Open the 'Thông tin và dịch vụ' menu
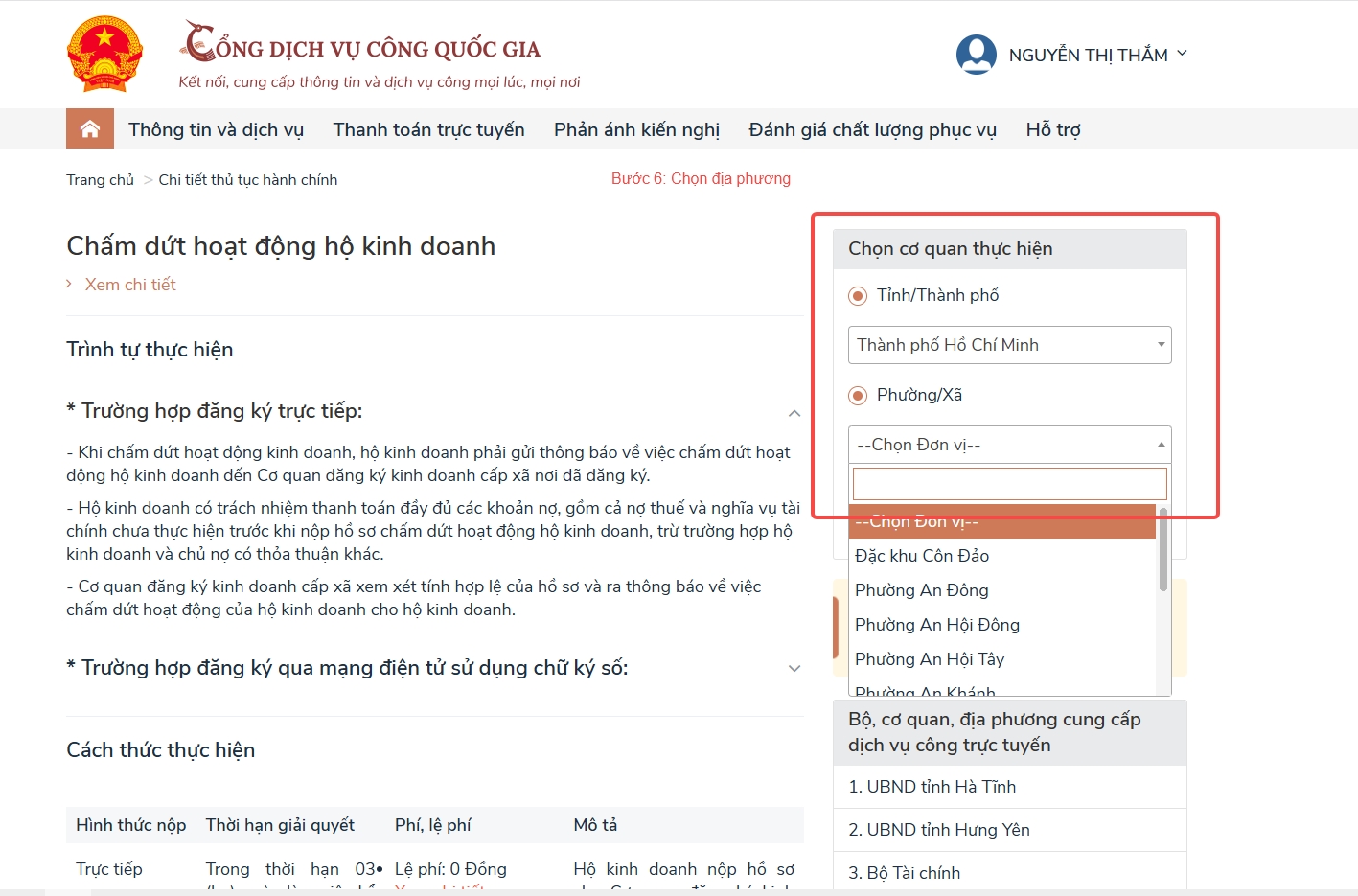1358x896 pixels. (x=216, y=129)
